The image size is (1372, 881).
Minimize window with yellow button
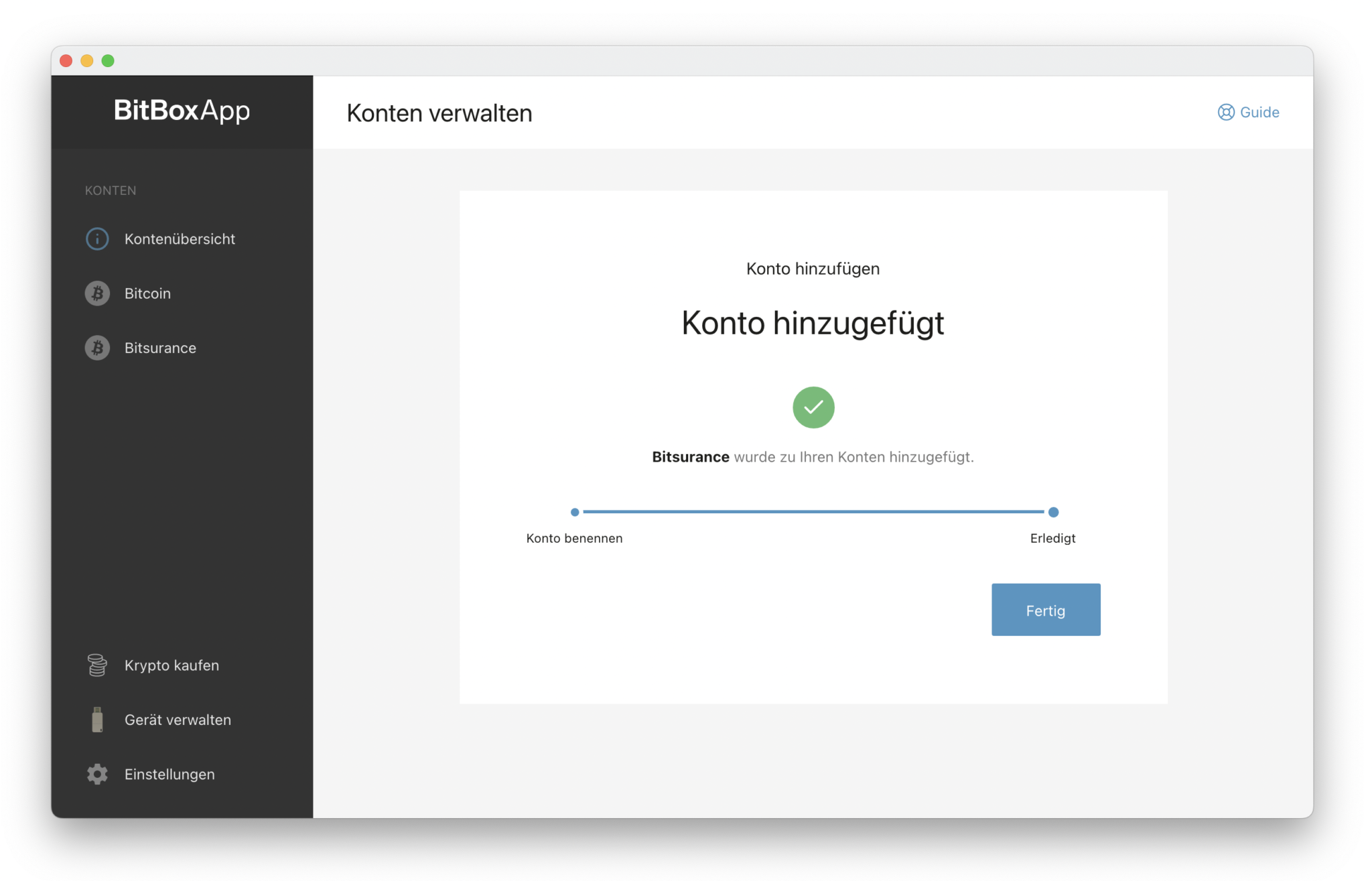click(86, 61)
